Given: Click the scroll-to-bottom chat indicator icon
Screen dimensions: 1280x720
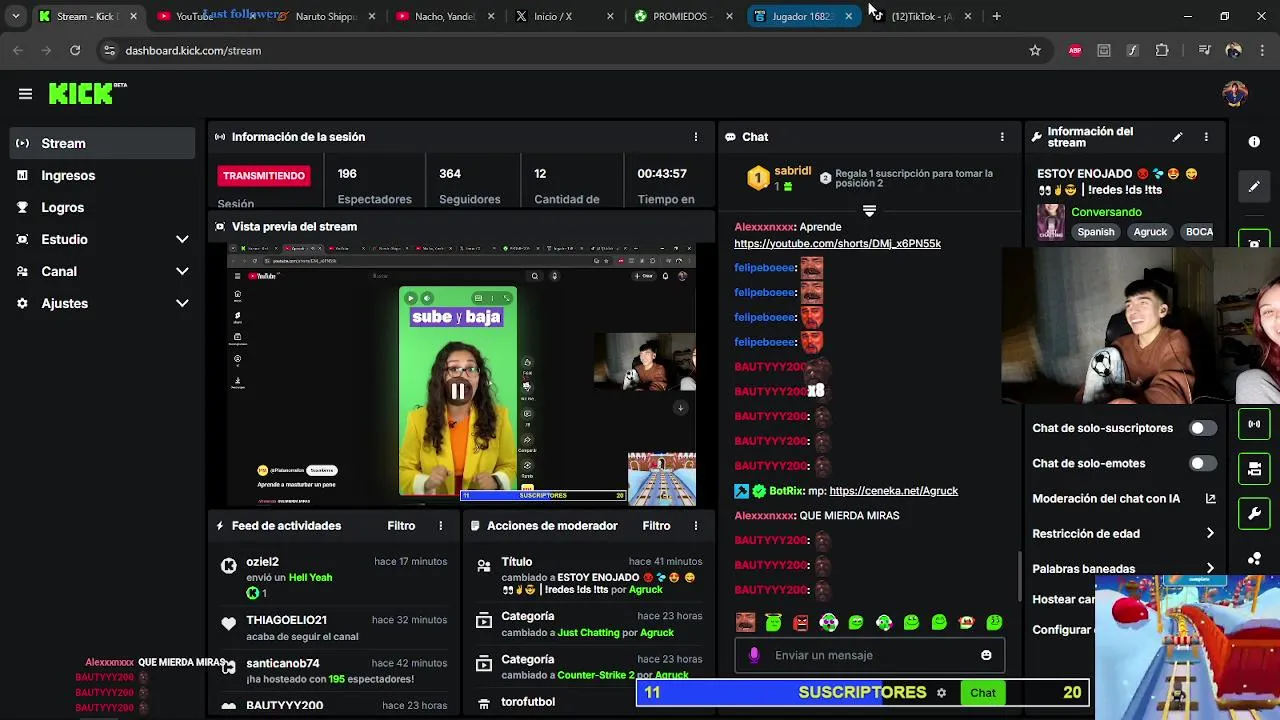Looking at the screenshot, I should (x=869, y=210).
